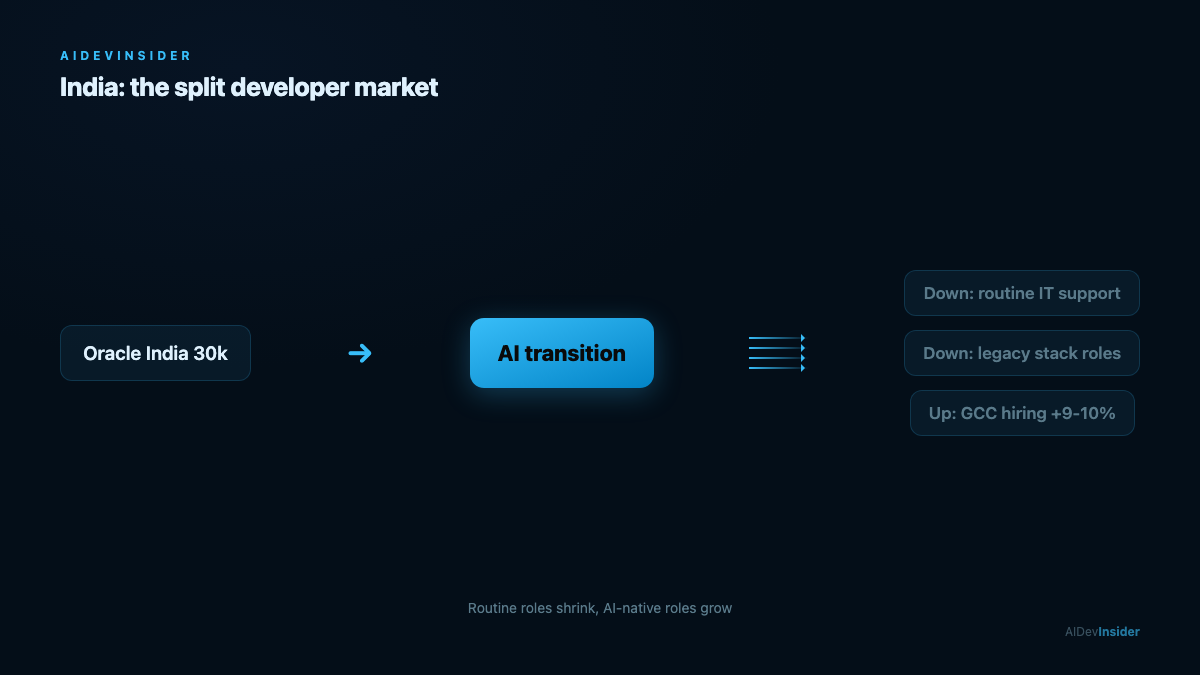Click the single blue right arrow icon
The width and height of the screenshot is (1200, 675).
click(360, 353)
